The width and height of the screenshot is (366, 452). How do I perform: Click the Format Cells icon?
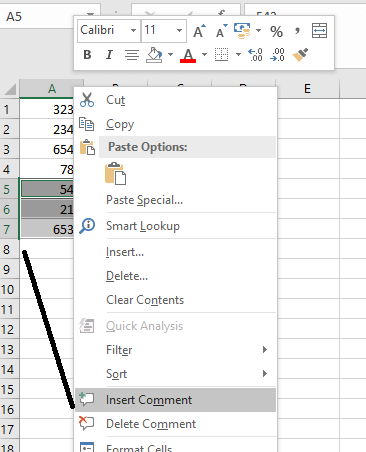(87, 447)
